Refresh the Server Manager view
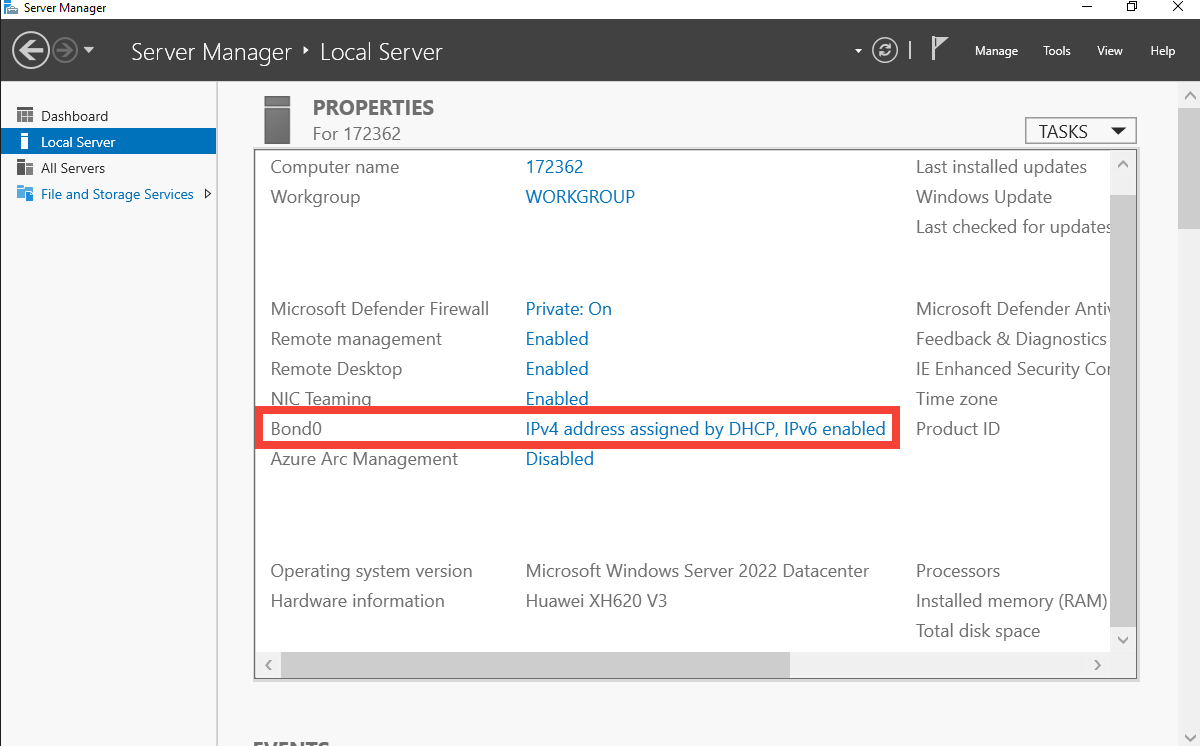Screen dimensions: 1200x746 884,50
